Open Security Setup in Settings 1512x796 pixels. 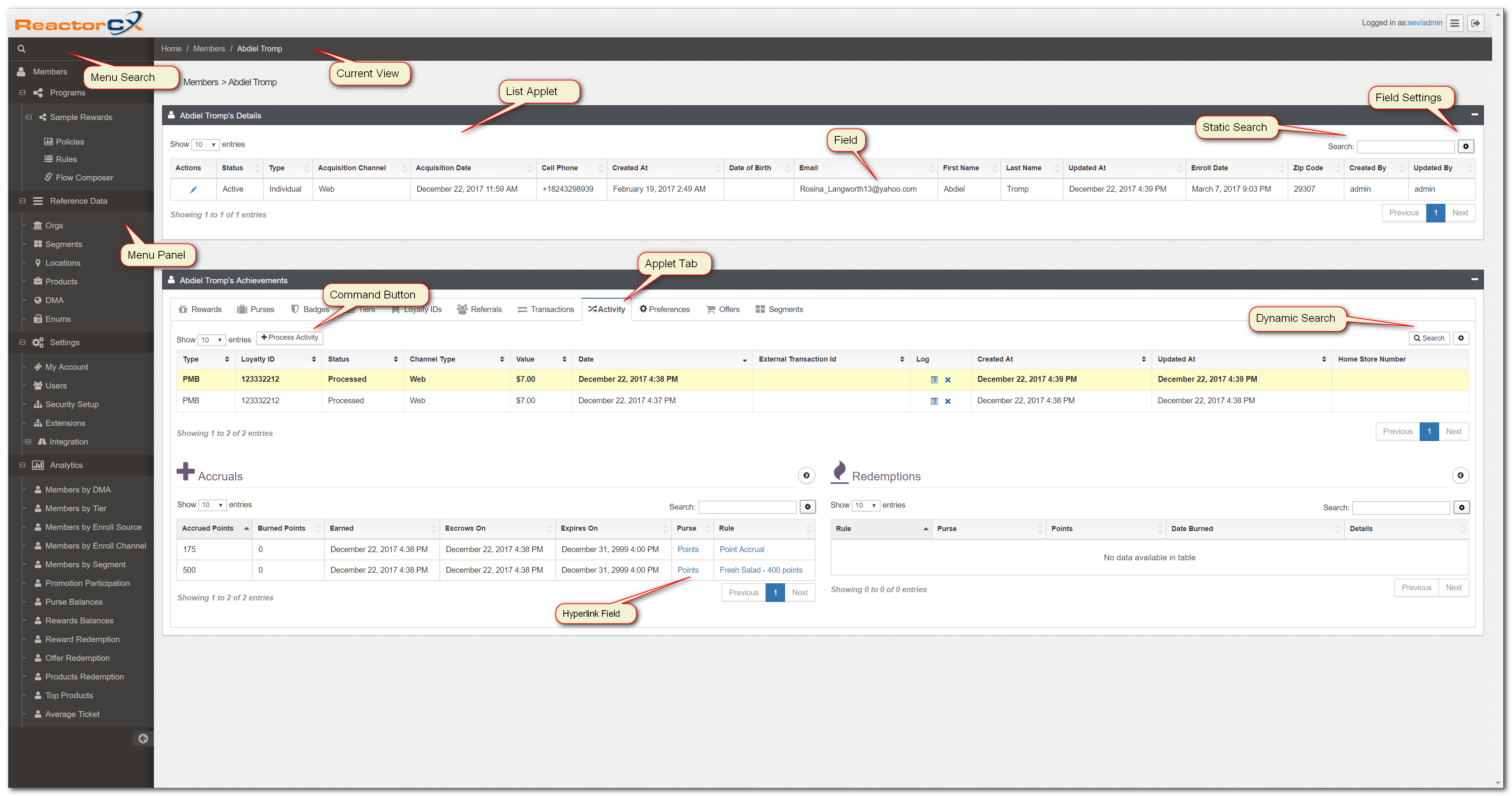point(66,404)
